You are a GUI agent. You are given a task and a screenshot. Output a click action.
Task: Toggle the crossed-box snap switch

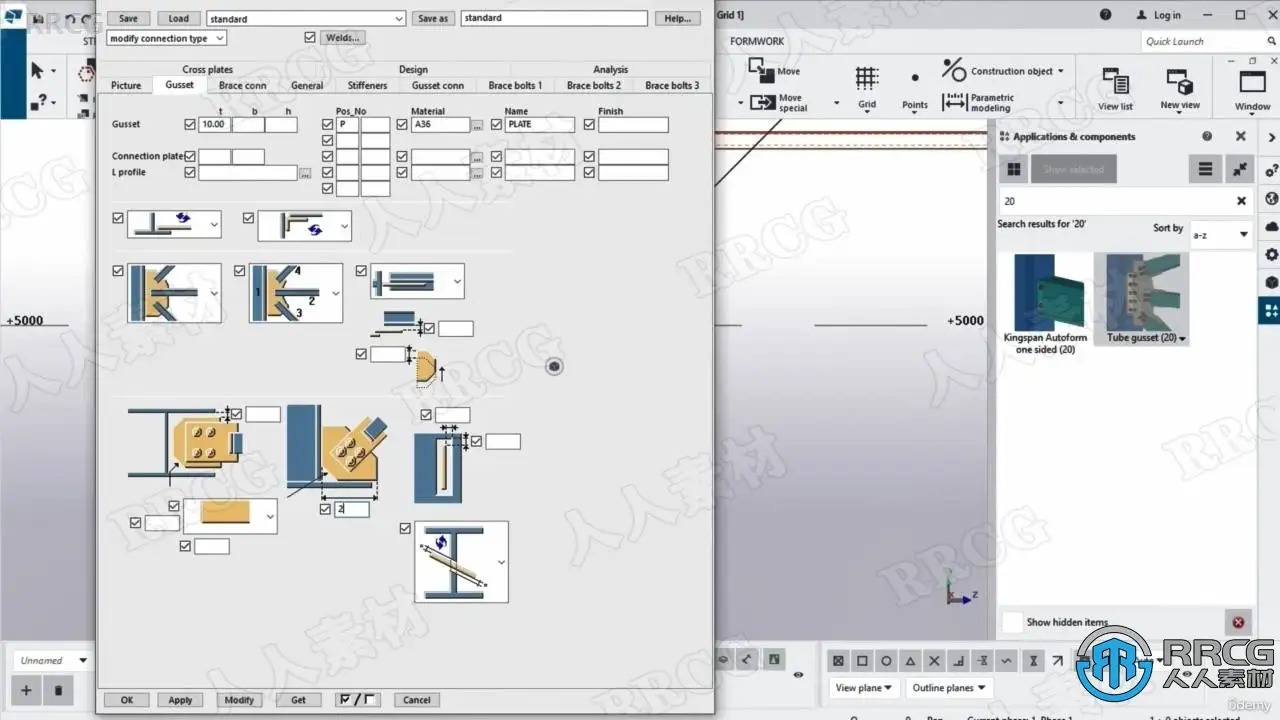tap(838, 661)
